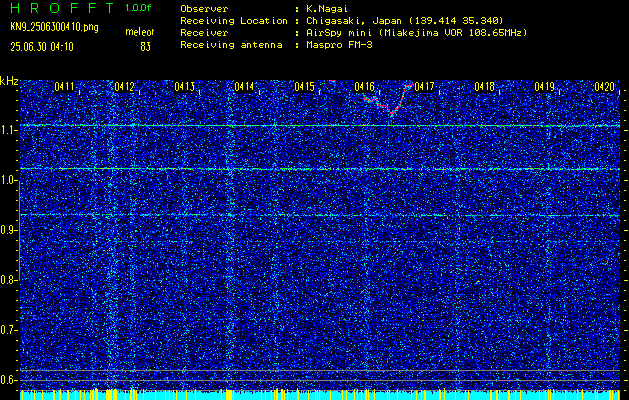The image size is (629, 400).
Task: Click the meteot label above the count
Action: click(140, 32)
